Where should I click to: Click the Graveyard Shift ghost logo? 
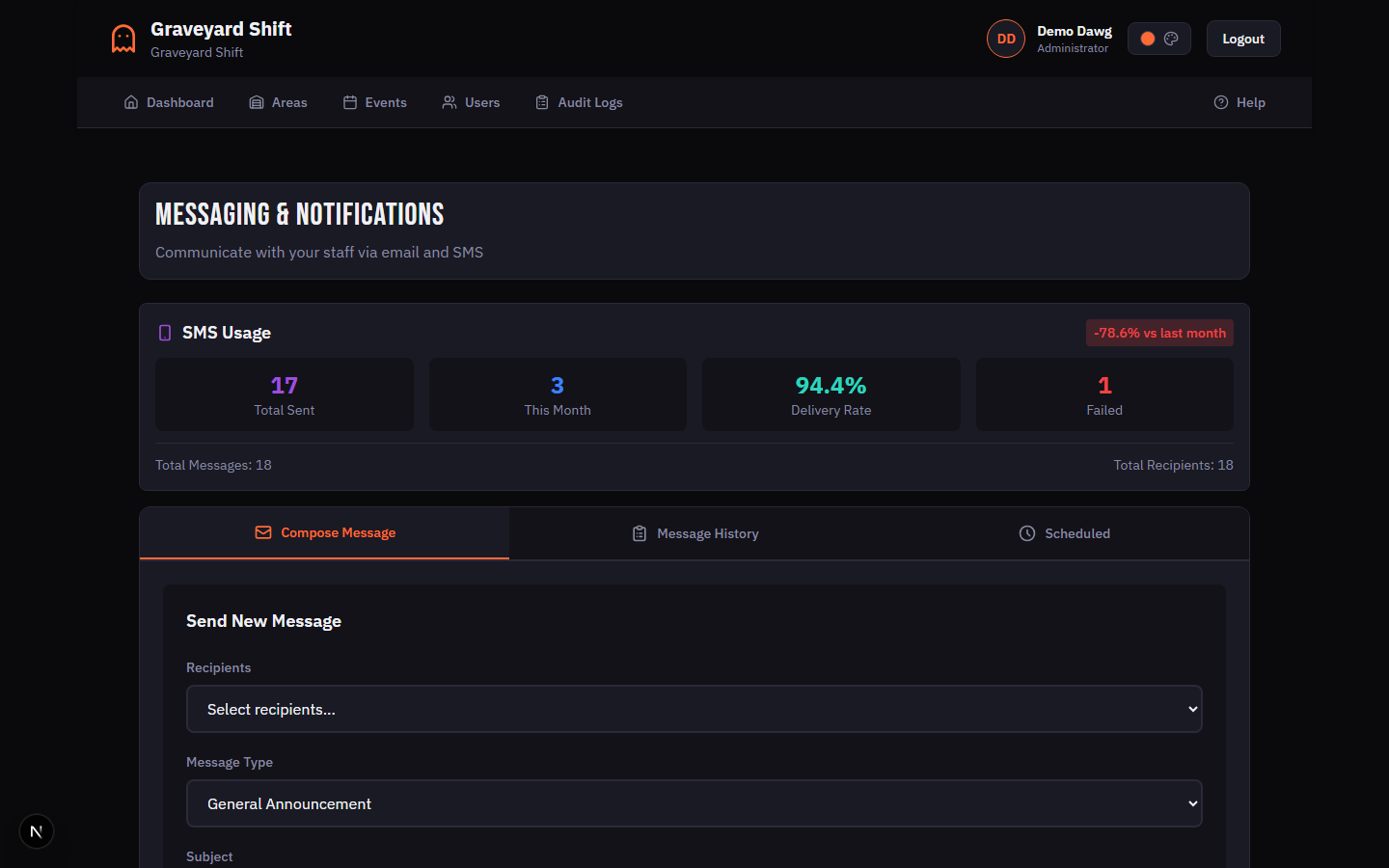pyautogui.click(x=123, y=39)
